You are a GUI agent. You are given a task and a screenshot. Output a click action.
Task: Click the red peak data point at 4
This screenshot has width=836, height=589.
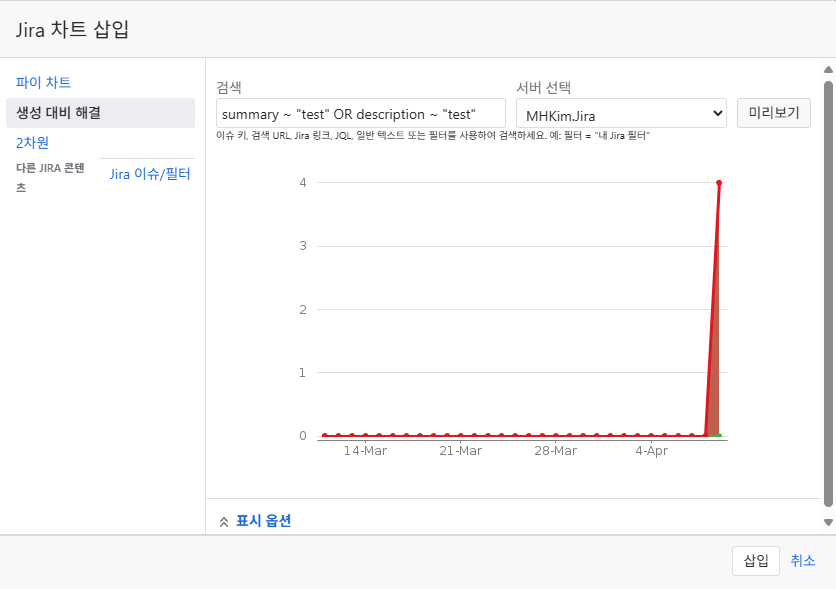719,183
